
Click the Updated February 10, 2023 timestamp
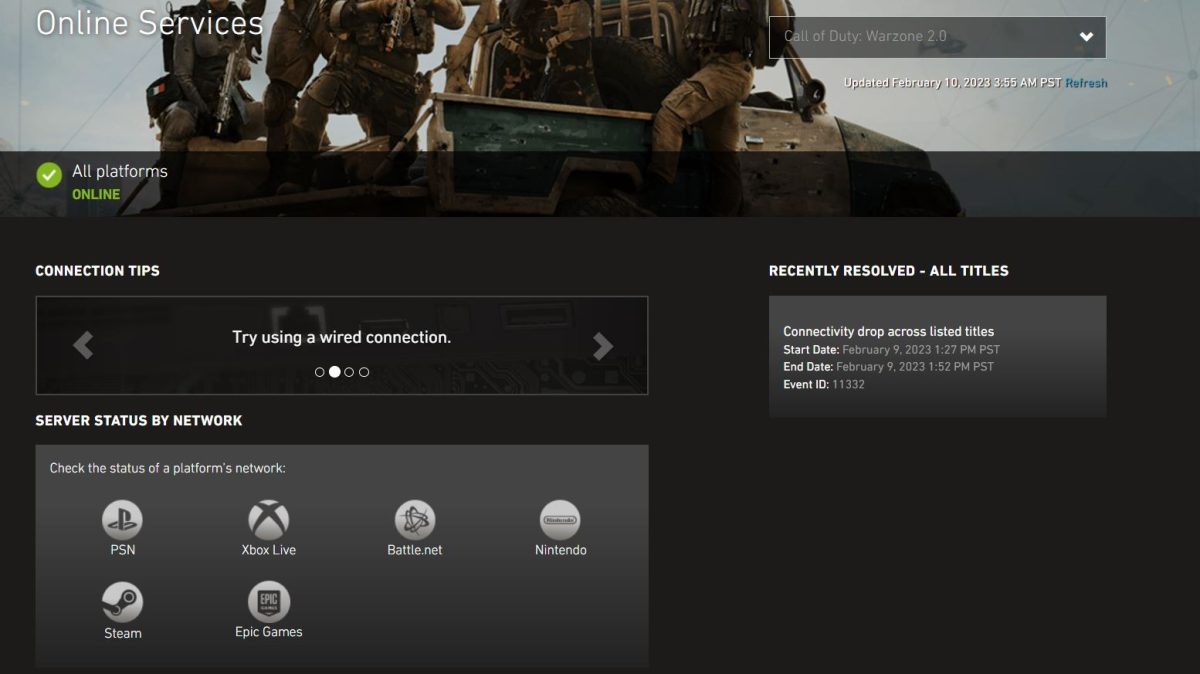[953, 83]
